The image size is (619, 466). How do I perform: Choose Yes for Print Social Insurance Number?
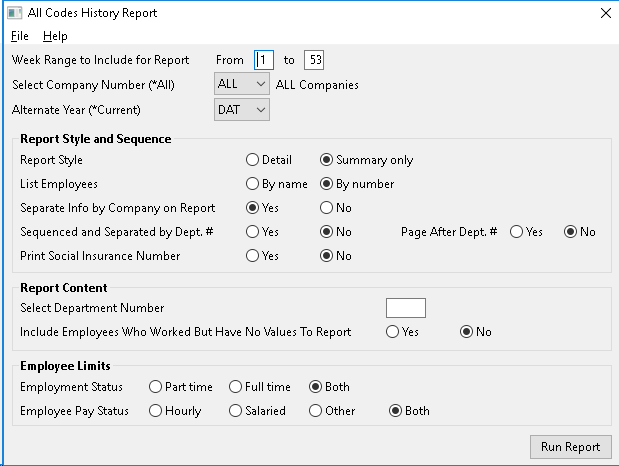pos(262,256)
